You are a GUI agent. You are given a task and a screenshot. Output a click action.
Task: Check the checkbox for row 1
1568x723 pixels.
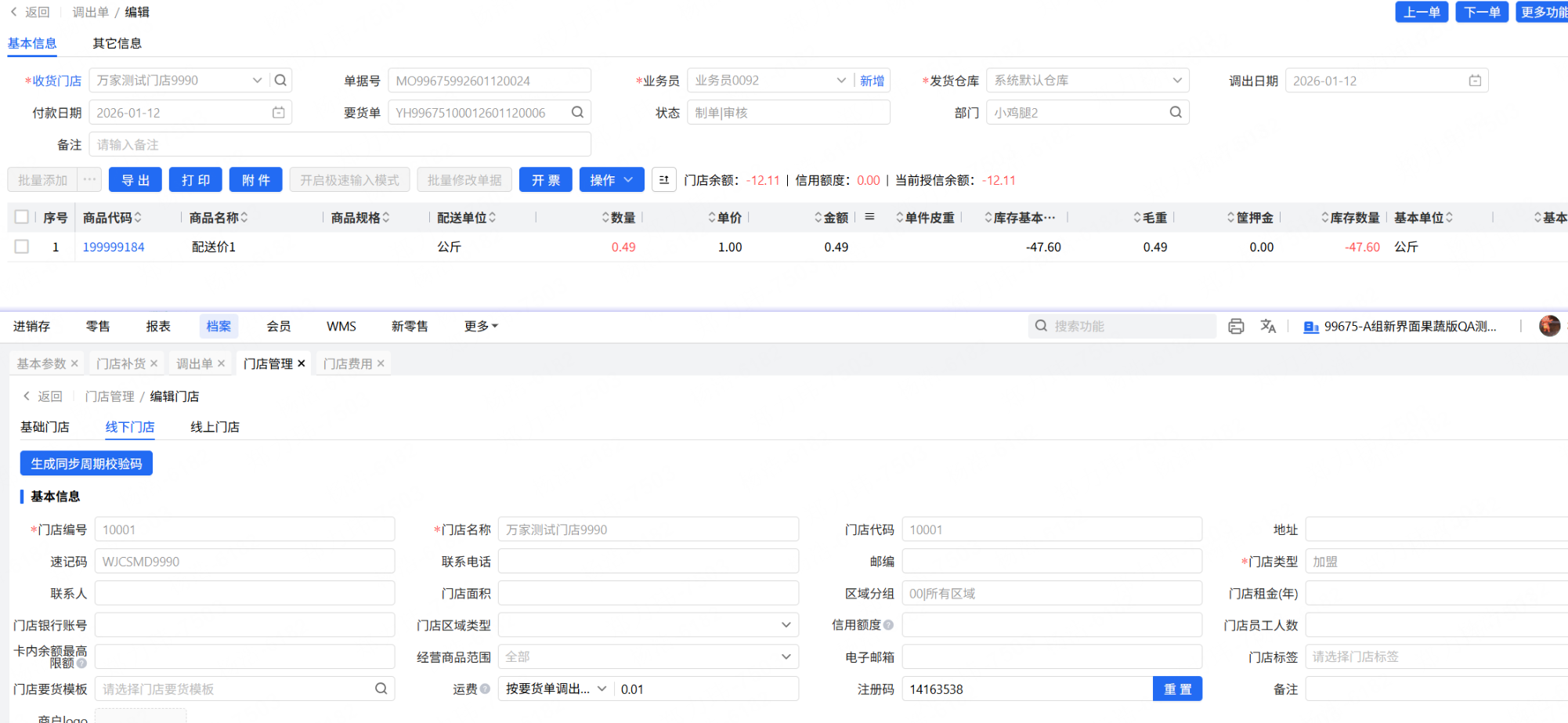22,247
